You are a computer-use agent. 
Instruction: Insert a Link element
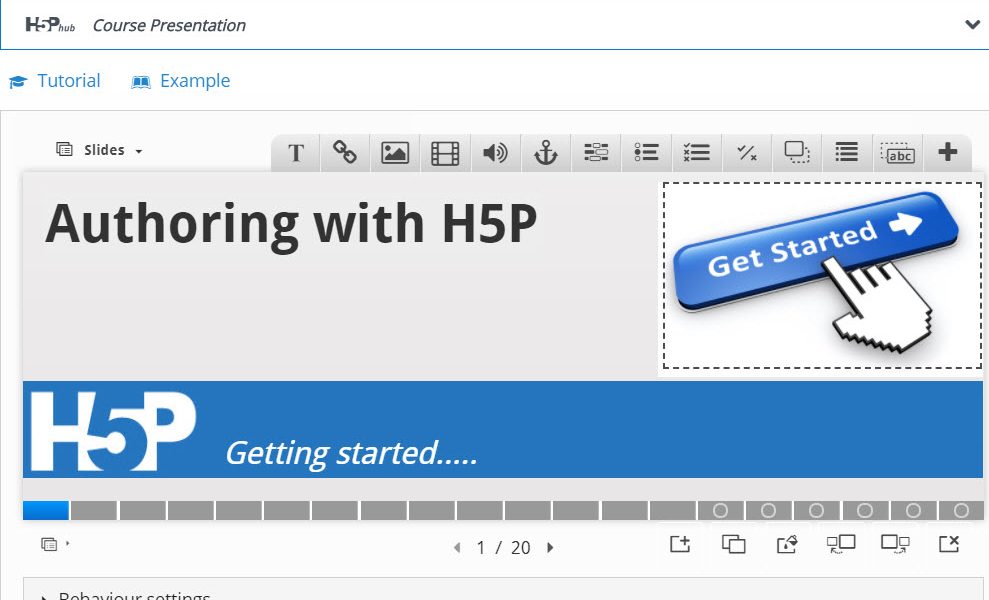point(345,153)
